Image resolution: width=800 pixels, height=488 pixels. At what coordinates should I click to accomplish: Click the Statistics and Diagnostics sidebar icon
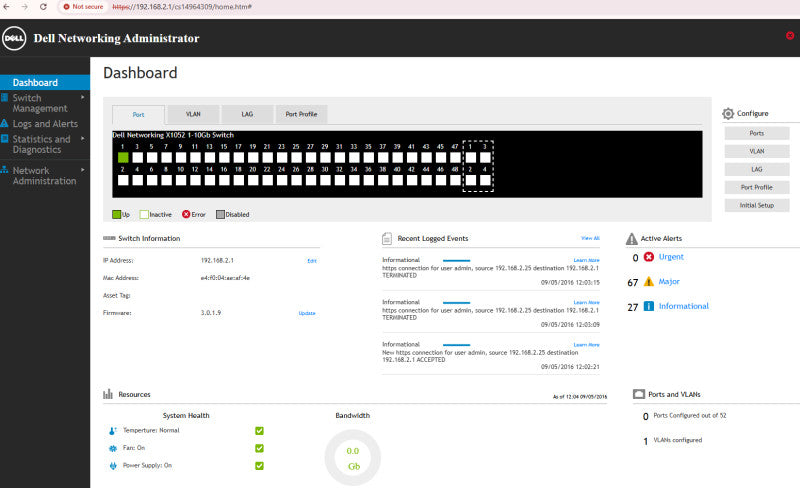pos(5,138)
